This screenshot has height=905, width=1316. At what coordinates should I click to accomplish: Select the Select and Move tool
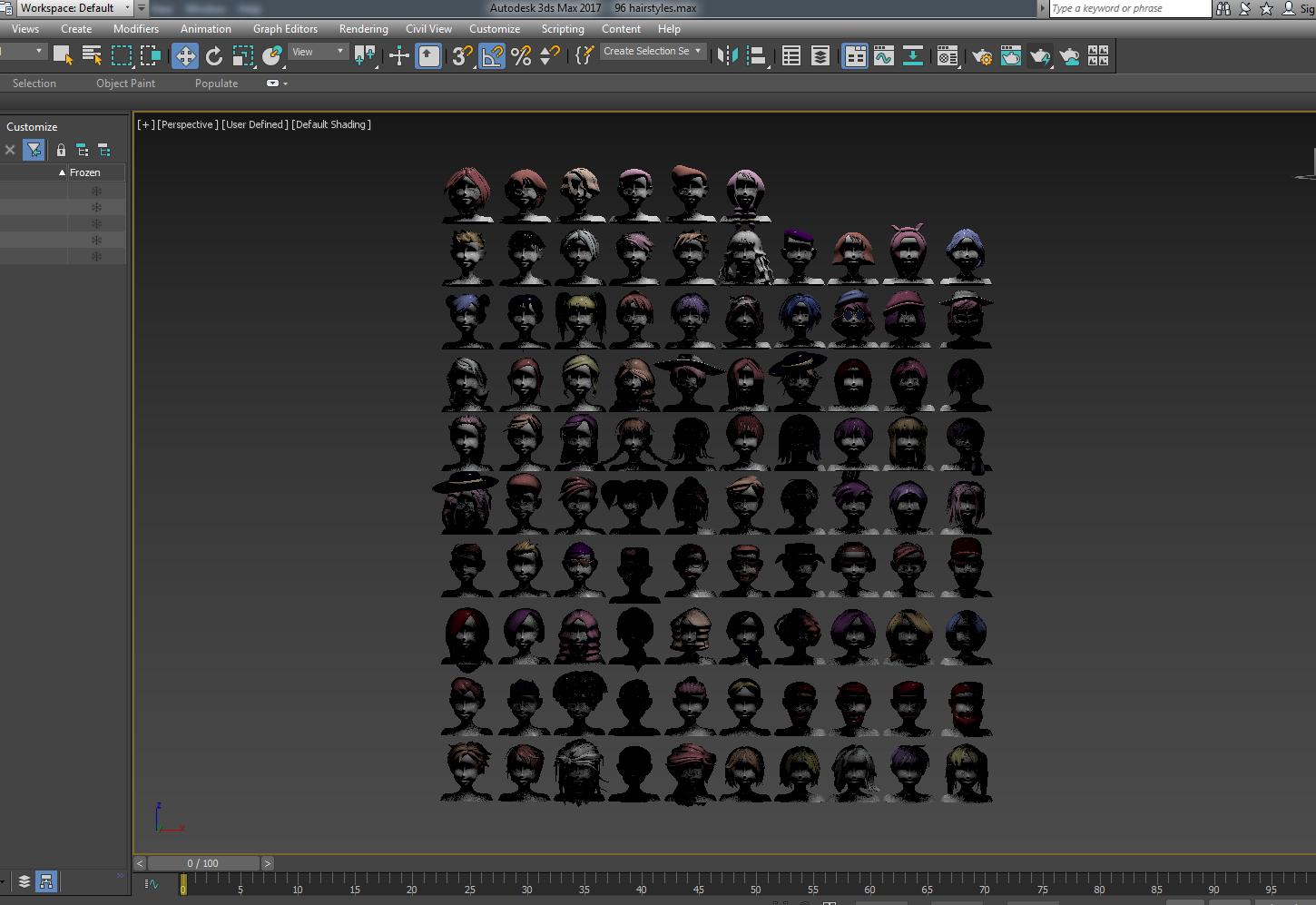(x=185, y=56)
